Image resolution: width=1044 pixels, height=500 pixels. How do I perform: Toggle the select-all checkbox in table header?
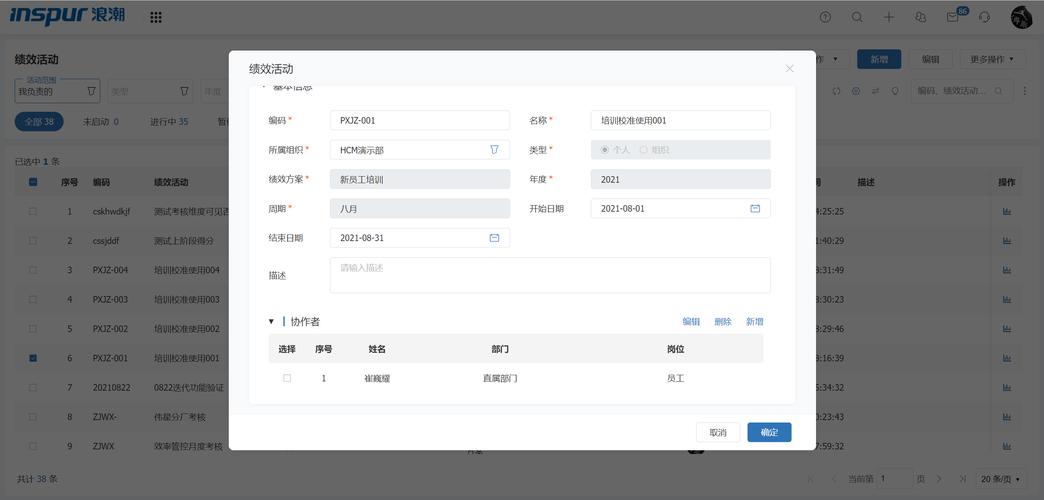point(33,182)
